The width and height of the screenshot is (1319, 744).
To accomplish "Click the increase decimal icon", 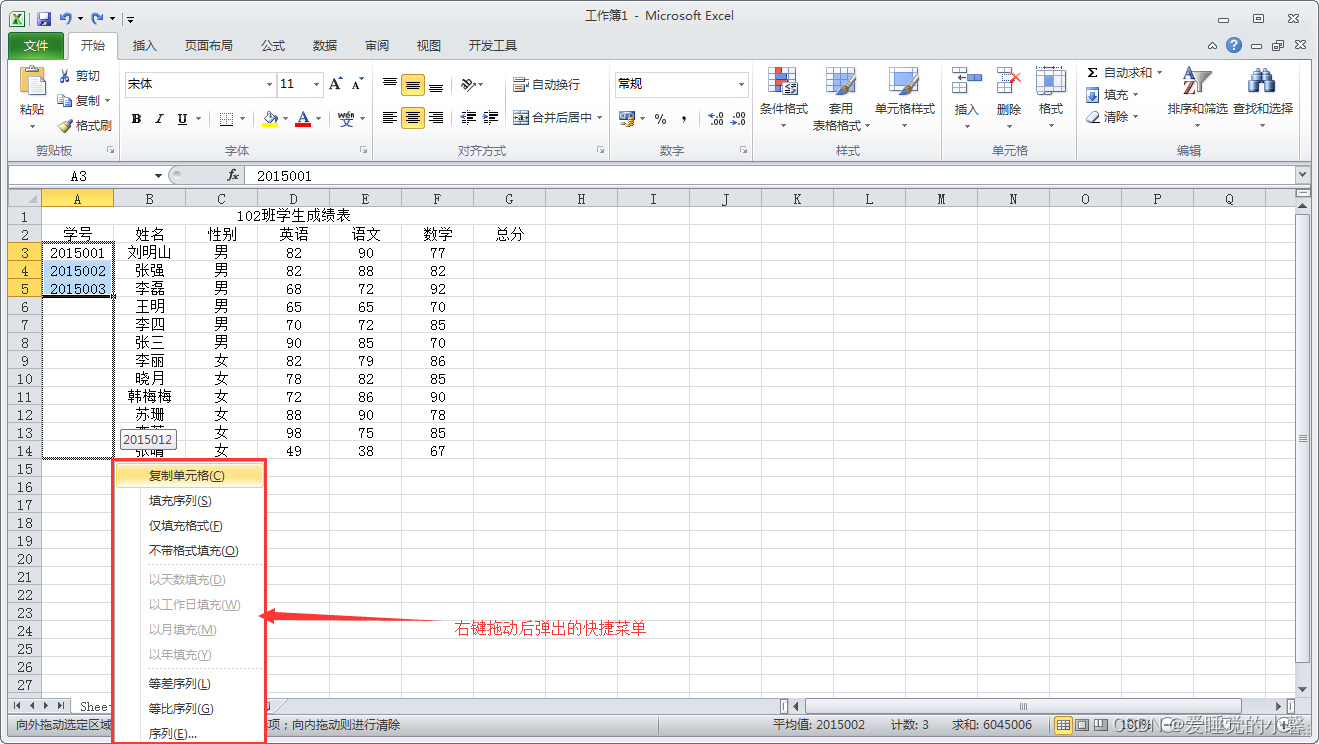I will tap(716, 119).
